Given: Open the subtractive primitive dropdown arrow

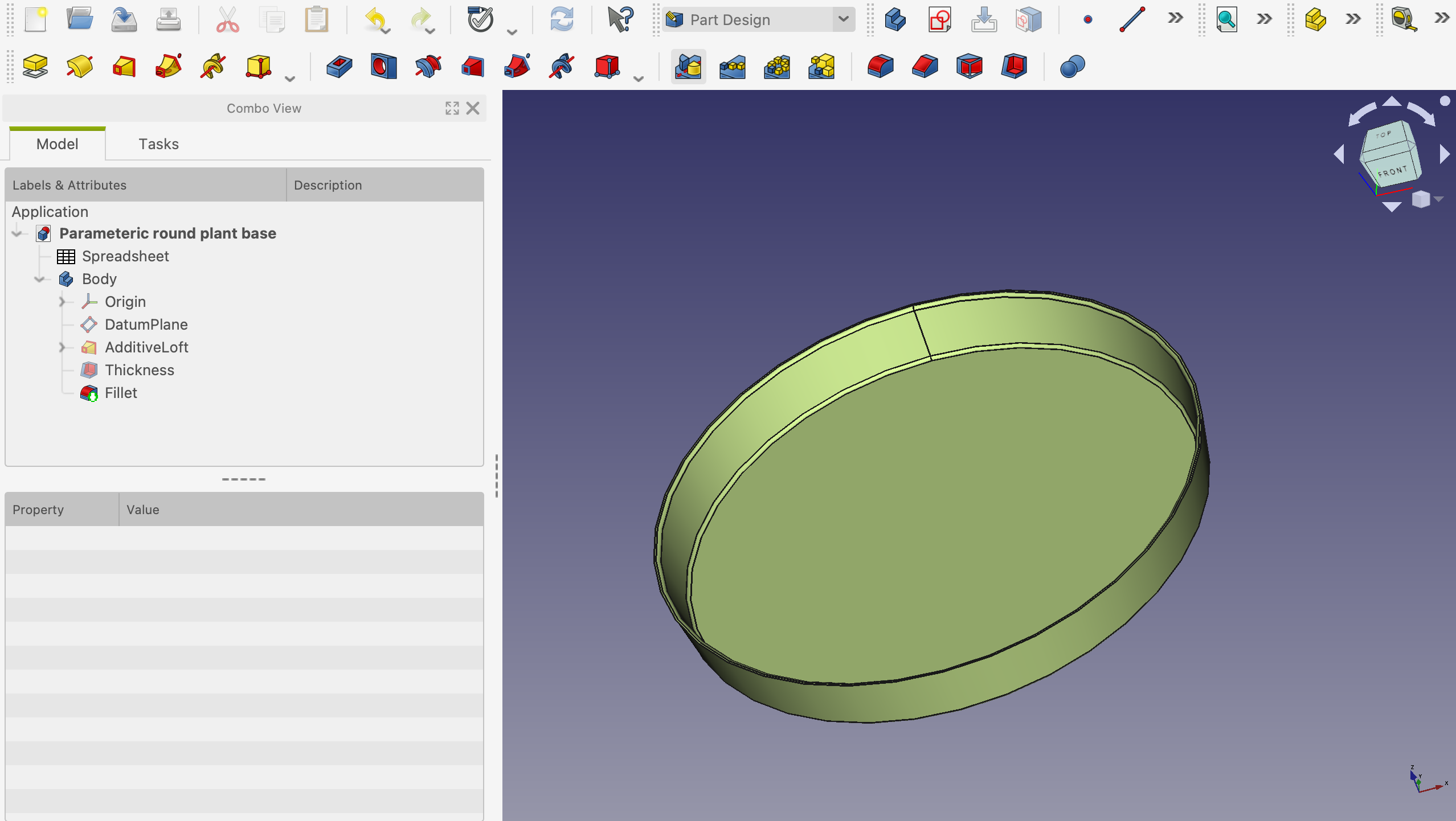Looking at the screenshot, I should coord(639,79).
